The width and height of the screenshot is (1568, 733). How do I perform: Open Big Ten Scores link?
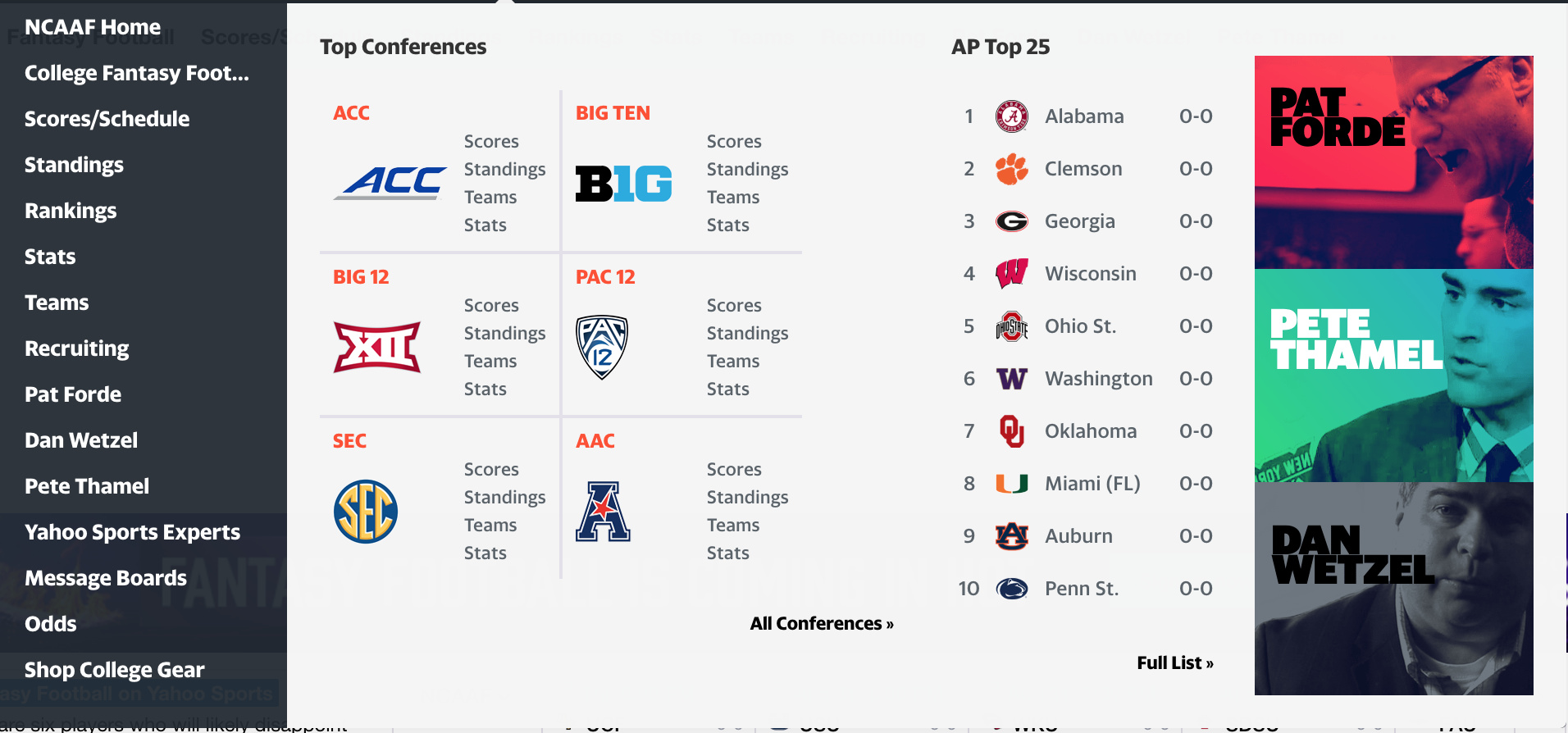point(734,141)
